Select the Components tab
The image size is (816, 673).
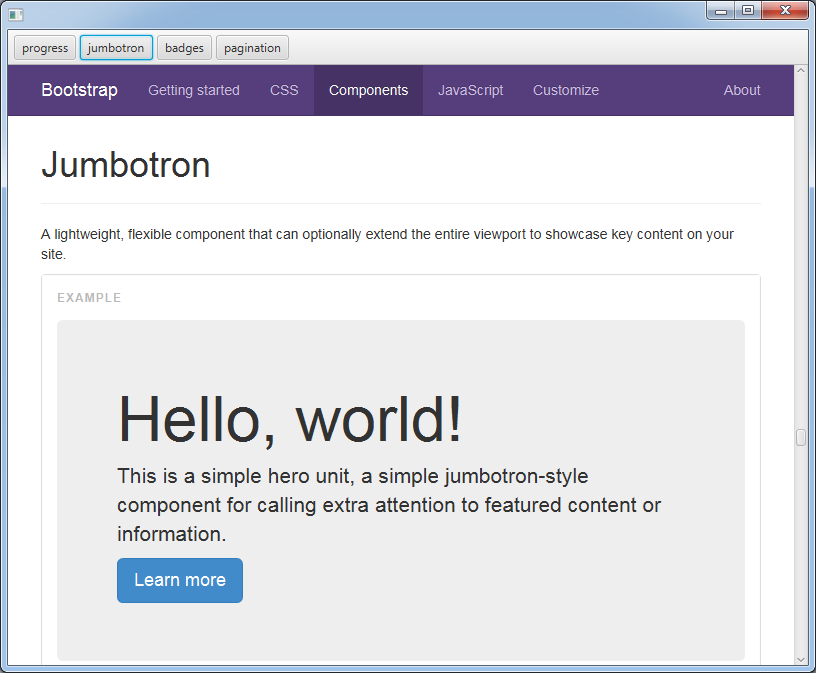tap(368, 90)
